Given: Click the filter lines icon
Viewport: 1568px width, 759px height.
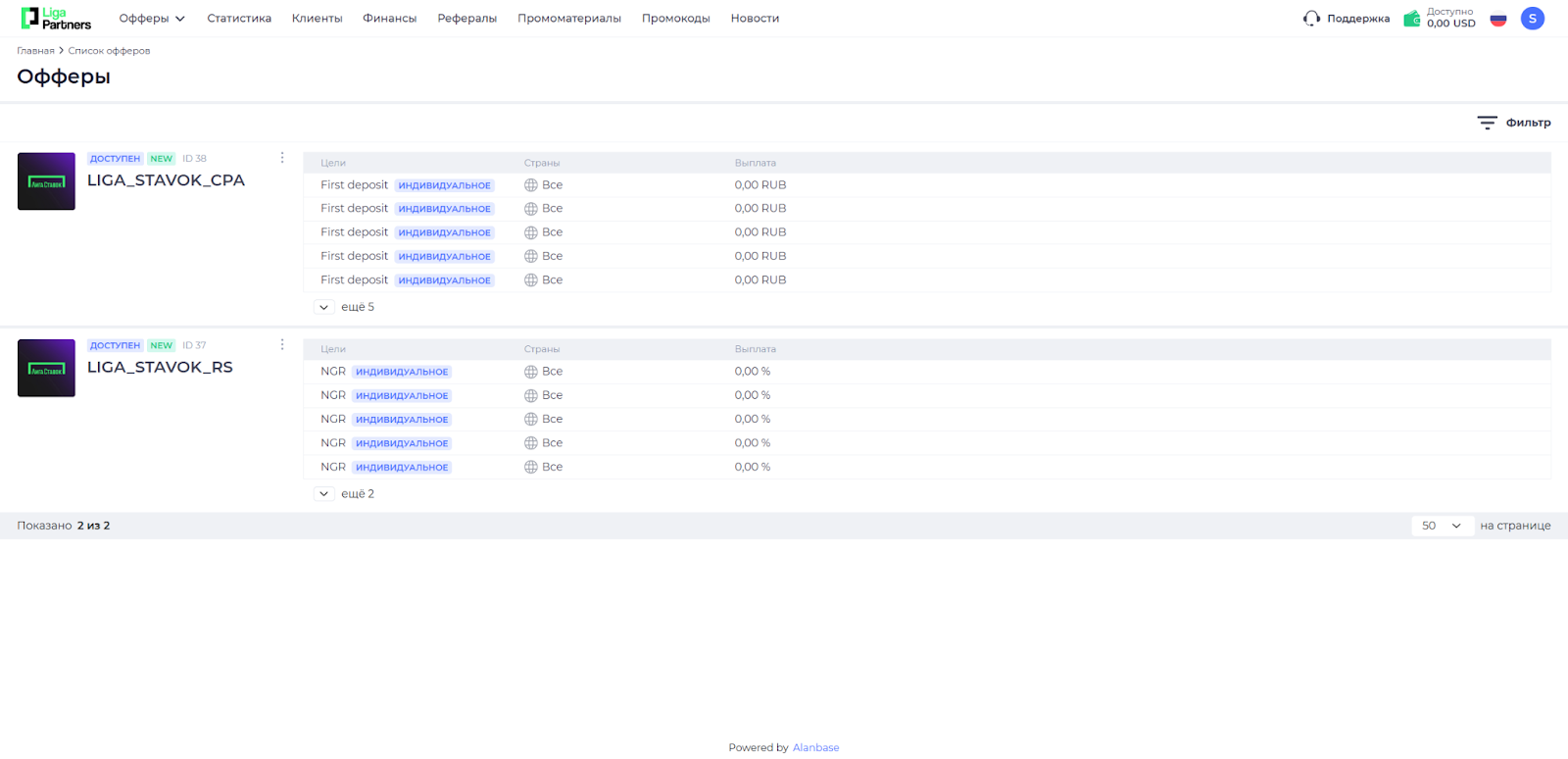Looking at the screenshot, I should pos(1487,123).
